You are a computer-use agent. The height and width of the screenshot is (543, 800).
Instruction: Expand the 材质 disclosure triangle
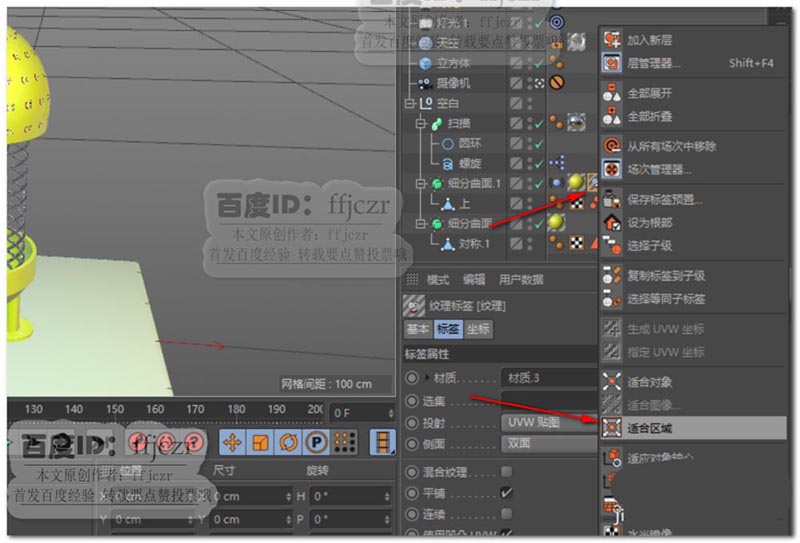click(x=427, y=378)
